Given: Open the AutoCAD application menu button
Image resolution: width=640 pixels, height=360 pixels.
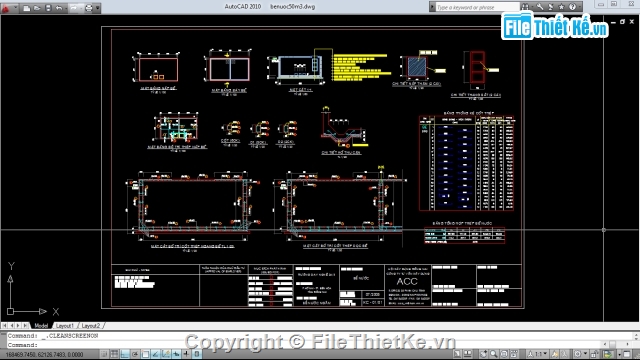Looking at the screenshot, I should (x=6, y=7).
